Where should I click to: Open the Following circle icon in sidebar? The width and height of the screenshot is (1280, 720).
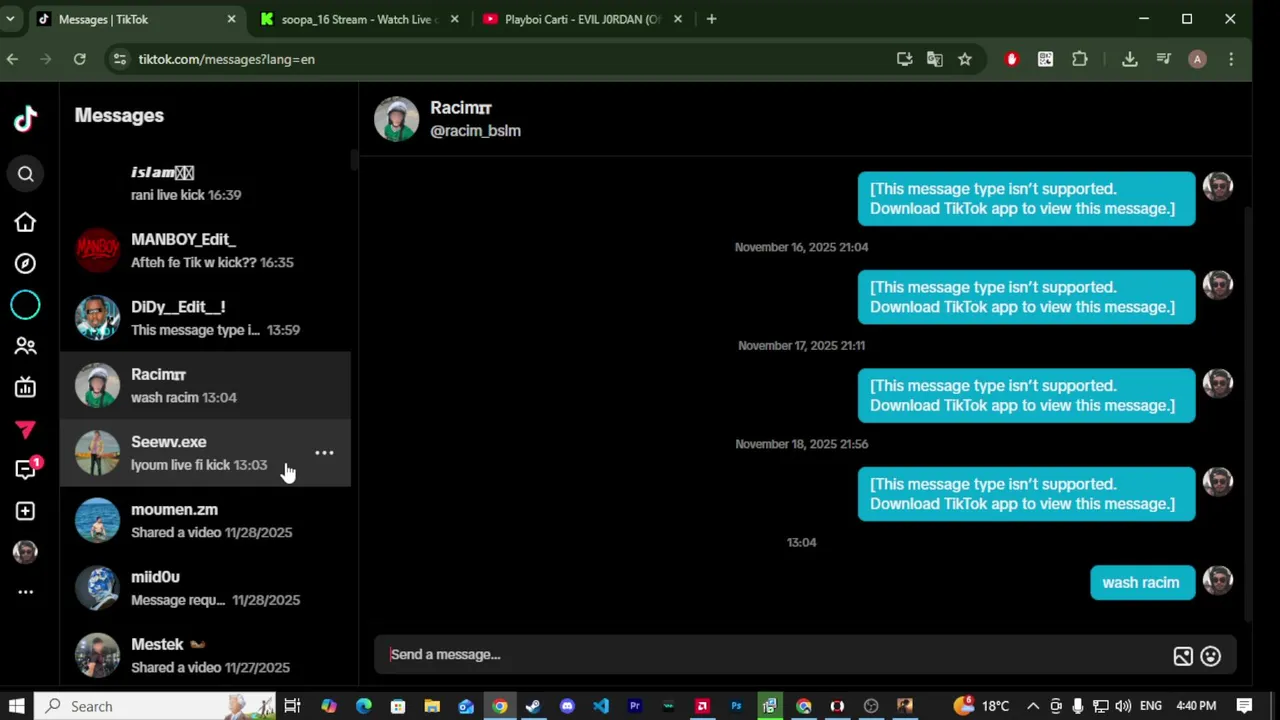point(25,305)
